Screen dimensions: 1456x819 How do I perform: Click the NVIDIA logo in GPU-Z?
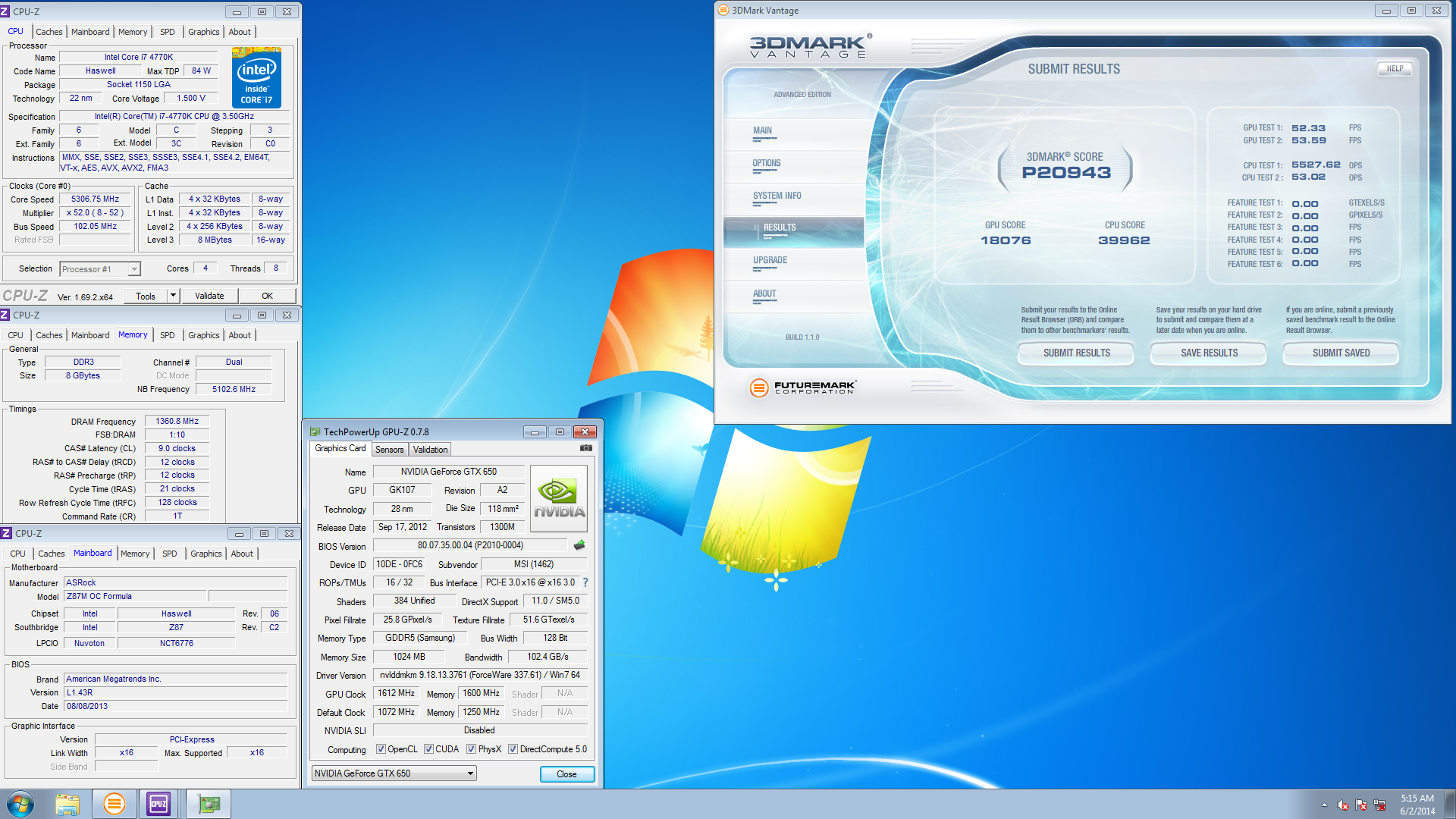[x=559, y=498]
